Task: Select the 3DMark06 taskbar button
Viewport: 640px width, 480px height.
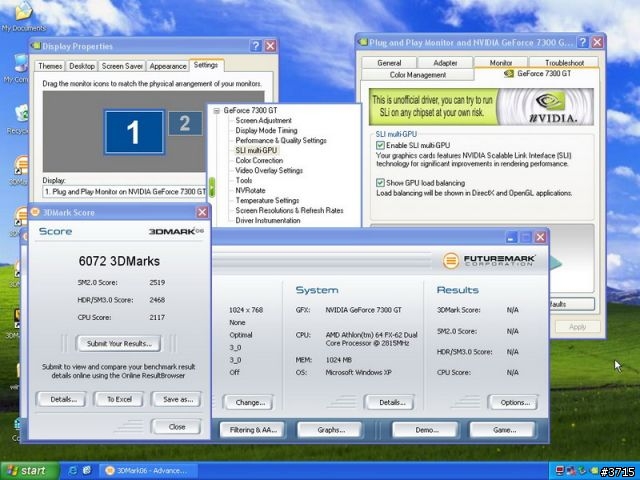Action: (x=148, y=471)
